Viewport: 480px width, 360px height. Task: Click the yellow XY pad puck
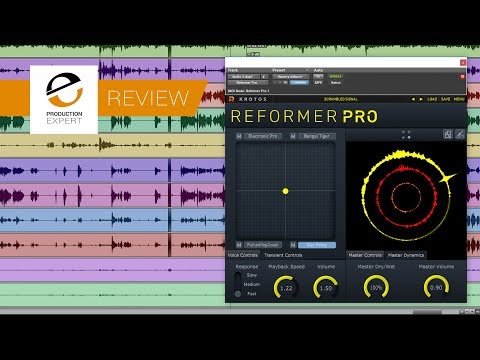click(285, 191)
